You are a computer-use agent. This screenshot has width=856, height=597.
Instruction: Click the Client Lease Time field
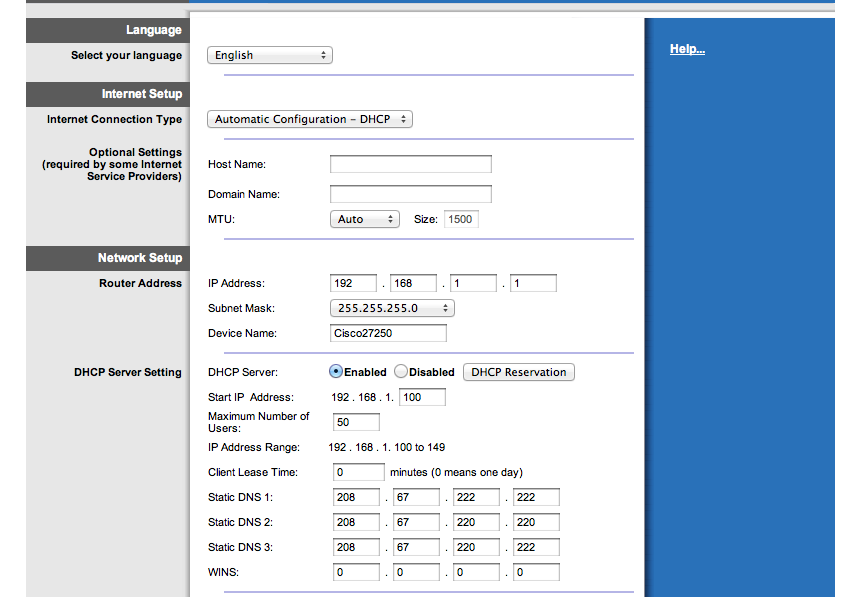point(359,472)
